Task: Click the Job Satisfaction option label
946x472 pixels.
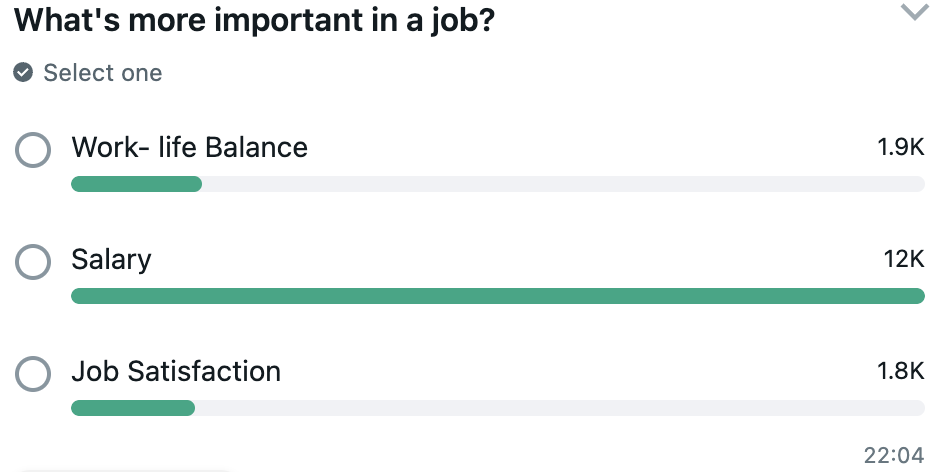Action: tap(176, 372)
